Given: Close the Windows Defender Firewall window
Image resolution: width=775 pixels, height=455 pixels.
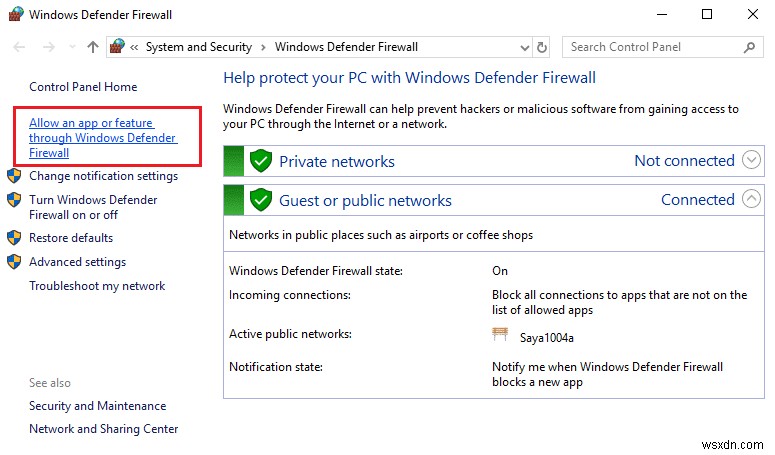Looking at the screenshot, I should point(753,14).
